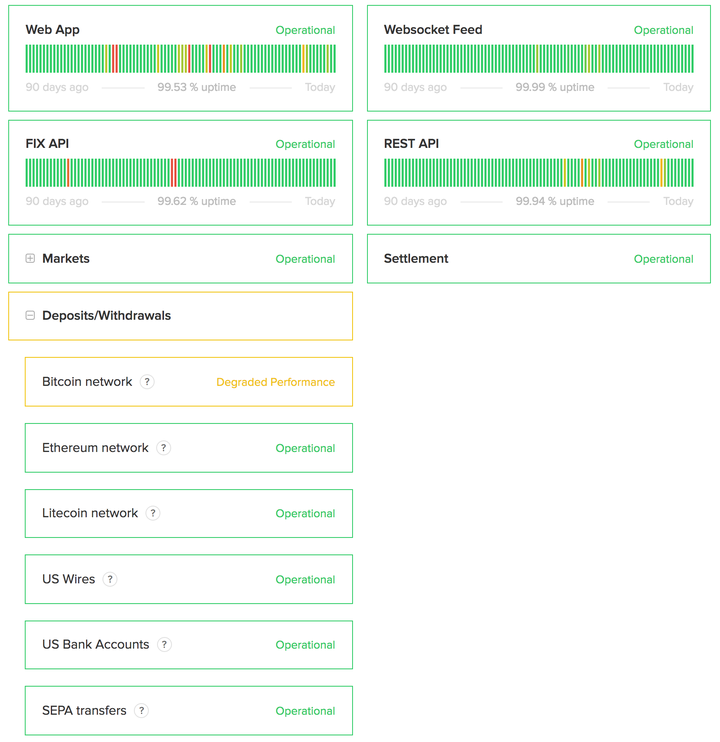Viewport: 720px width, 742px height.
Task: Click the FIX API 99.62 % uptime text
Action: coord(196,201)
